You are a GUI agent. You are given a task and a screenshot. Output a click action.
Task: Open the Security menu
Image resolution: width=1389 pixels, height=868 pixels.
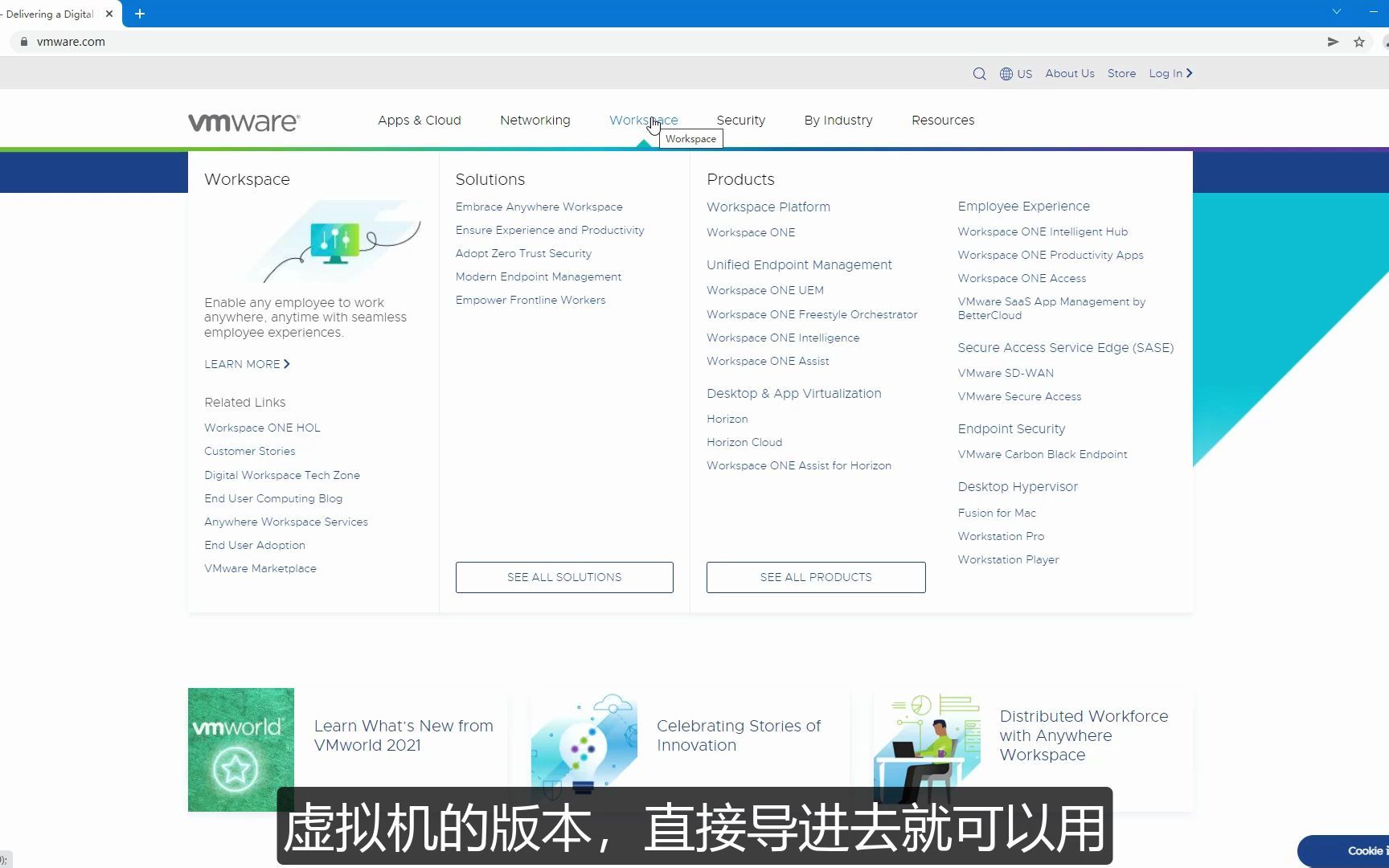point(741,120)
